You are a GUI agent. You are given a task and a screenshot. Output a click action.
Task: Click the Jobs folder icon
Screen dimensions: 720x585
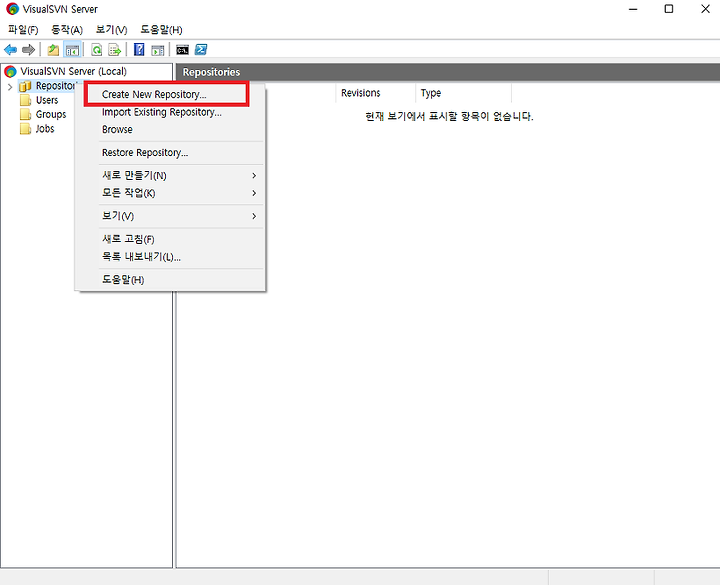point(26,129)
